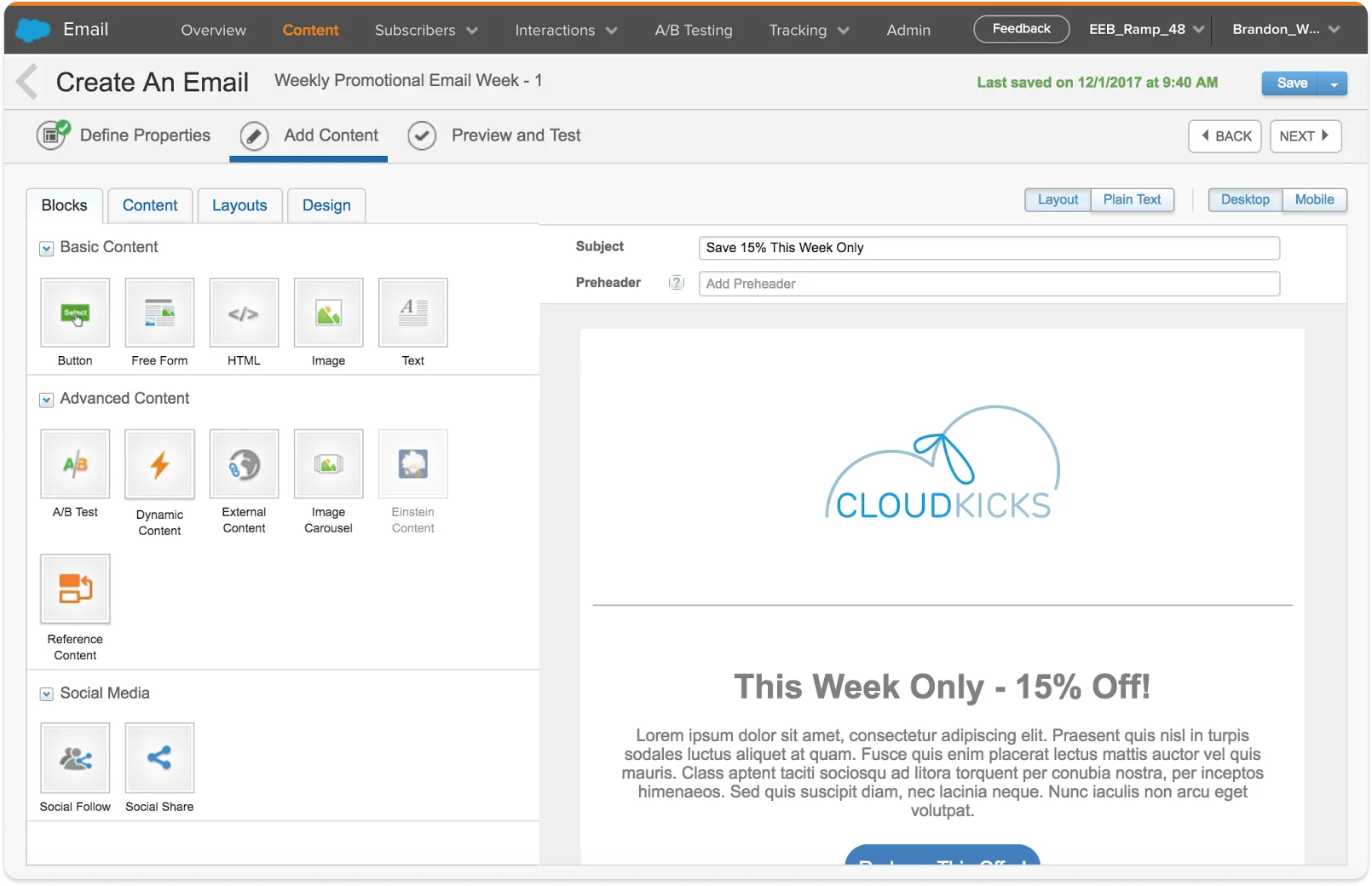The image size is (1372, 886).
Task: Select the 'This Week Only - 15% Off!' headline
Action: click(x=943, y=687)
